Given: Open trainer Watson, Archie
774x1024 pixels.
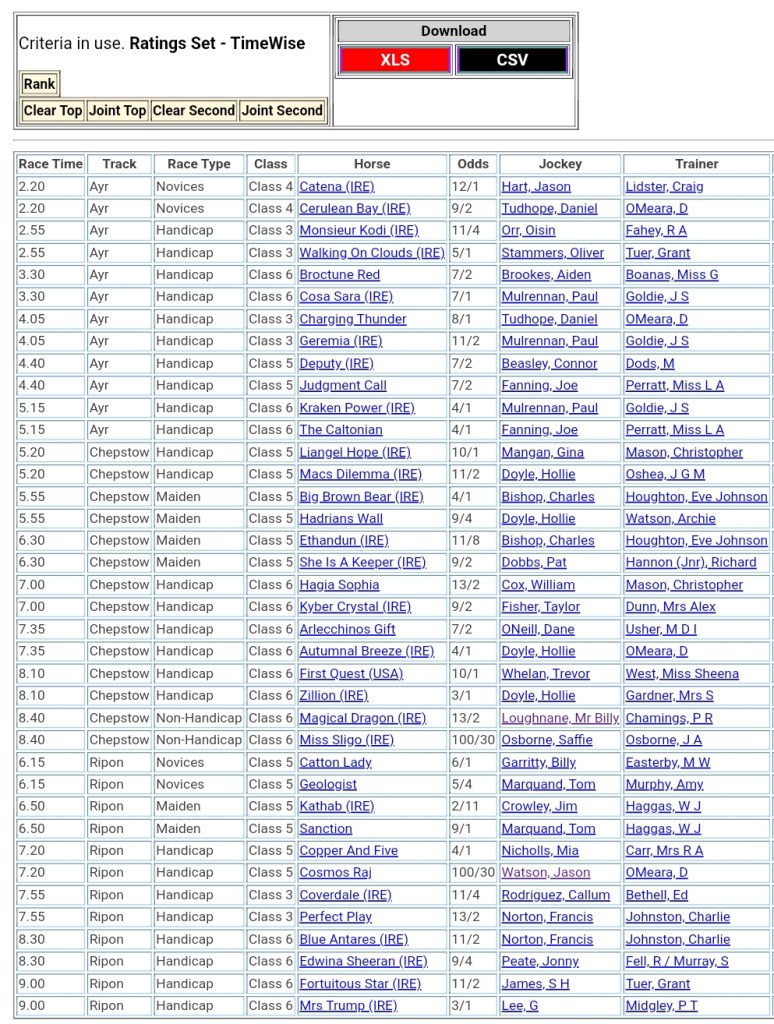Looking at the screenshot, I should coord(670,519).
